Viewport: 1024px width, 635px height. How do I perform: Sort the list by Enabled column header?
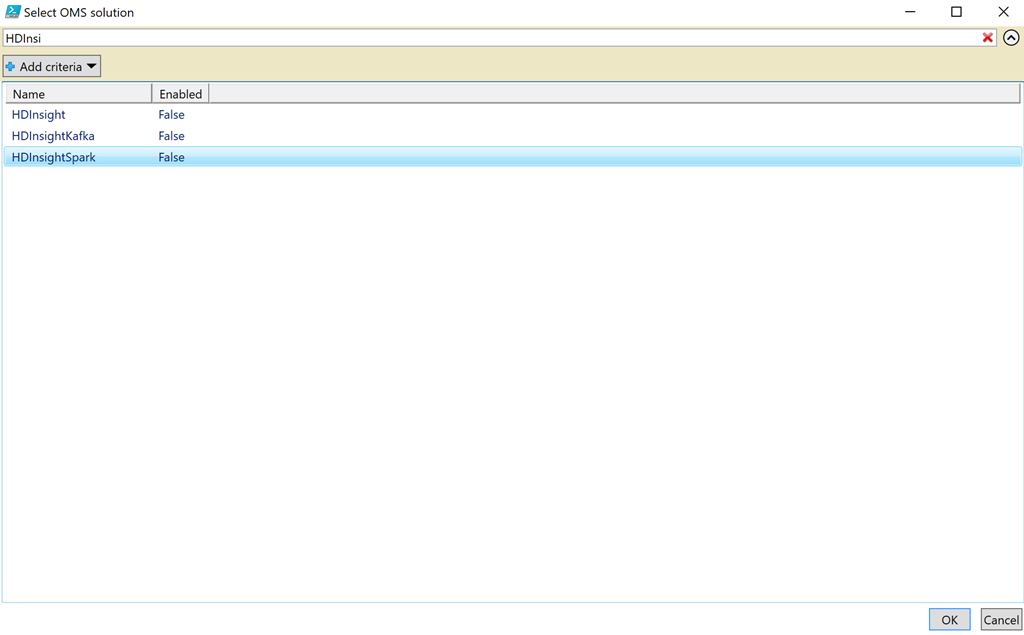tap(180, 94)
